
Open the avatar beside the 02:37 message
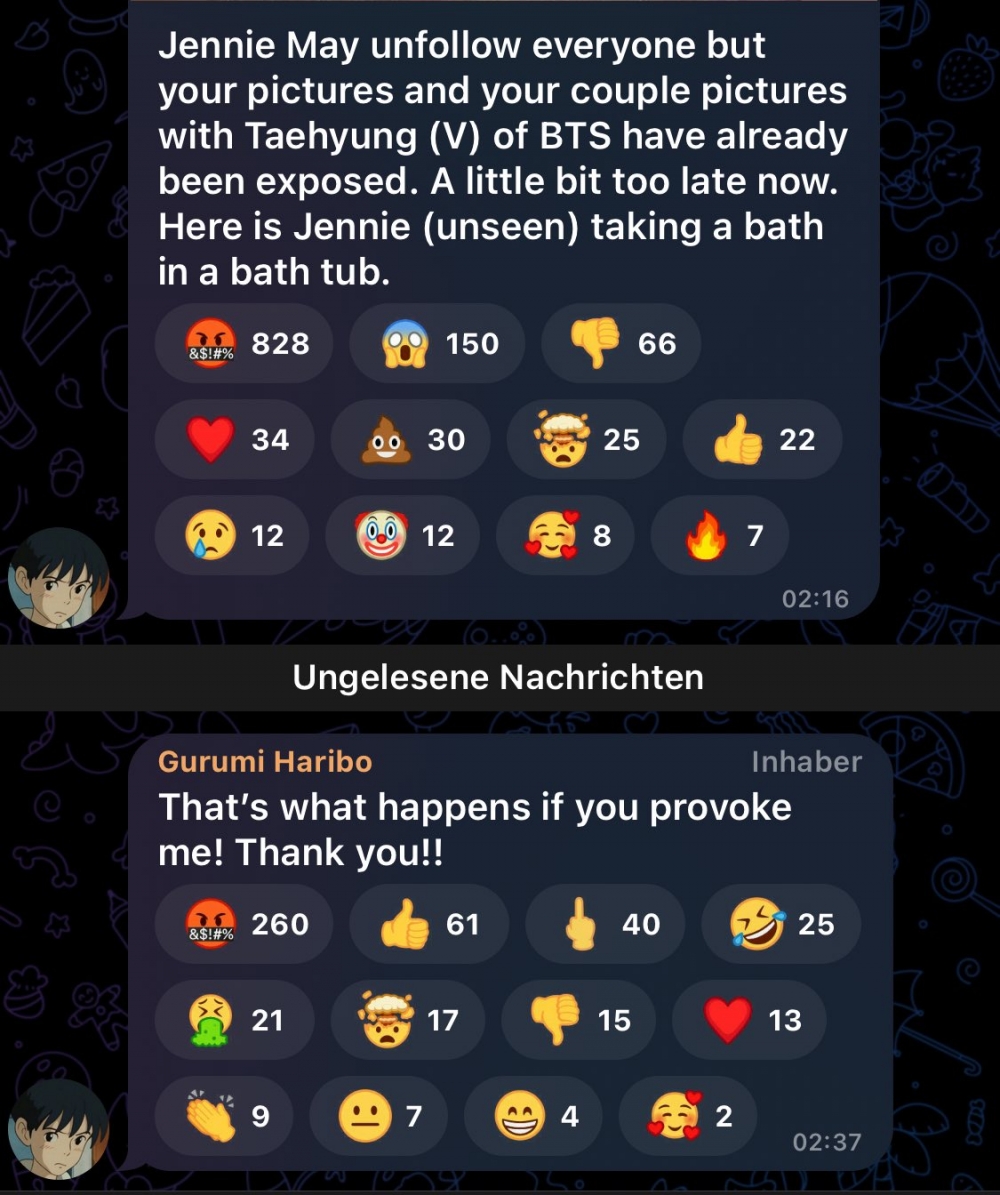click(x=59, y=1129)
